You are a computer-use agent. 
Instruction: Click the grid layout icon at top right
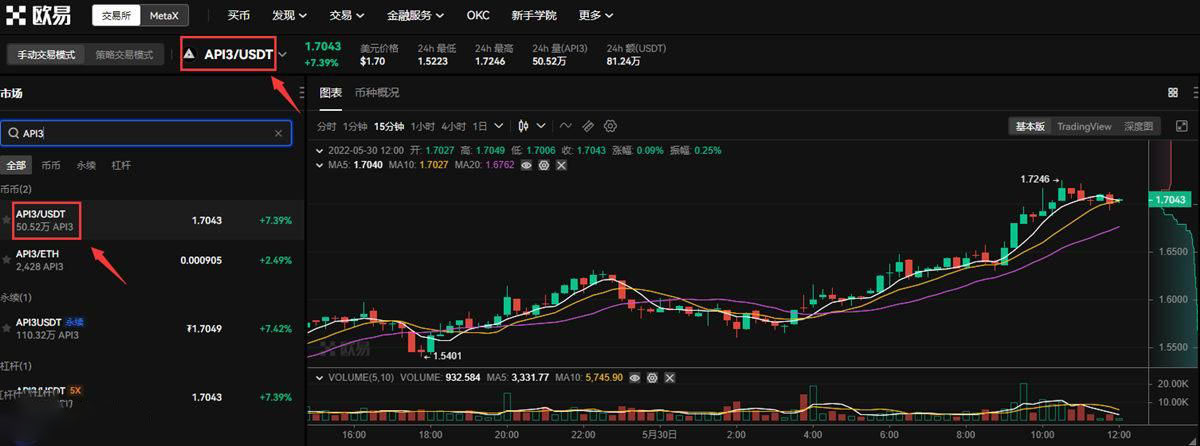(1173, 93)
